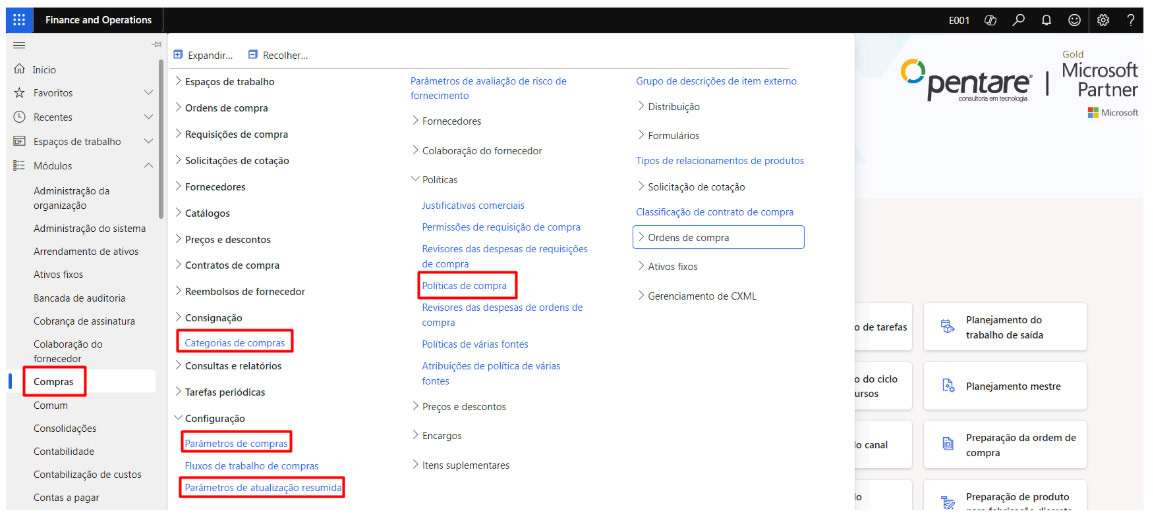Expand the Favoritos section
Viewport: 1153px width, 517px height.
149,93
